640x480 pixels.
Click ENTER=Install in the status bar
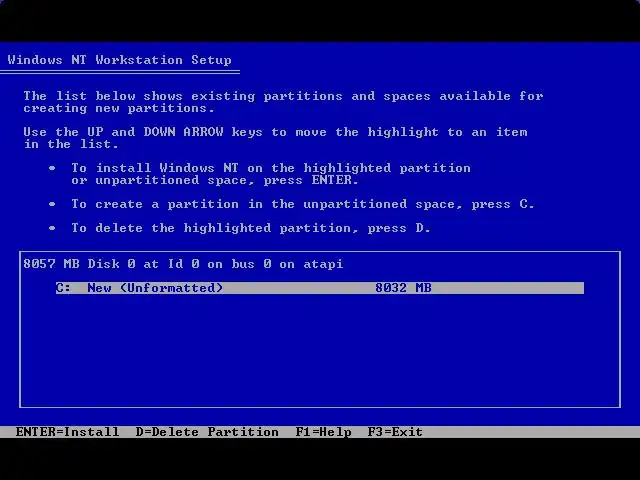pyautogui.click(x=67, y=432)
